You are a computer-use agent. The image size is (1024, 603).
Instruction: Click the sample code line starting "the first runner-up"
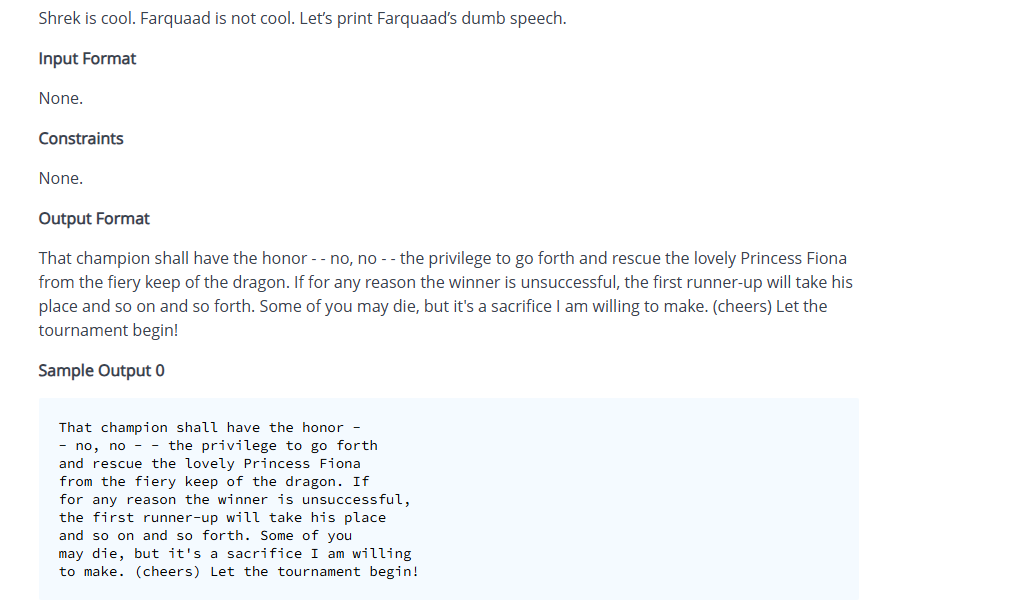click(222, 518)
